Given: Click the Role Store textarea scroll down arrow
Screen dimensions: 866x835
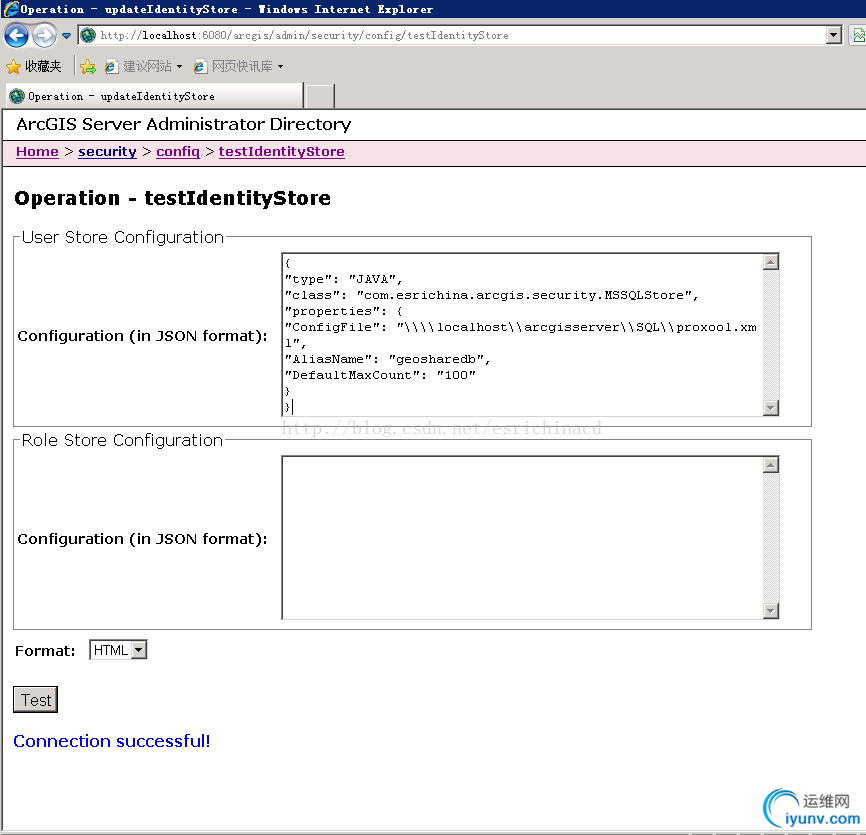Looking at the screenshot, I should (771, 611).
